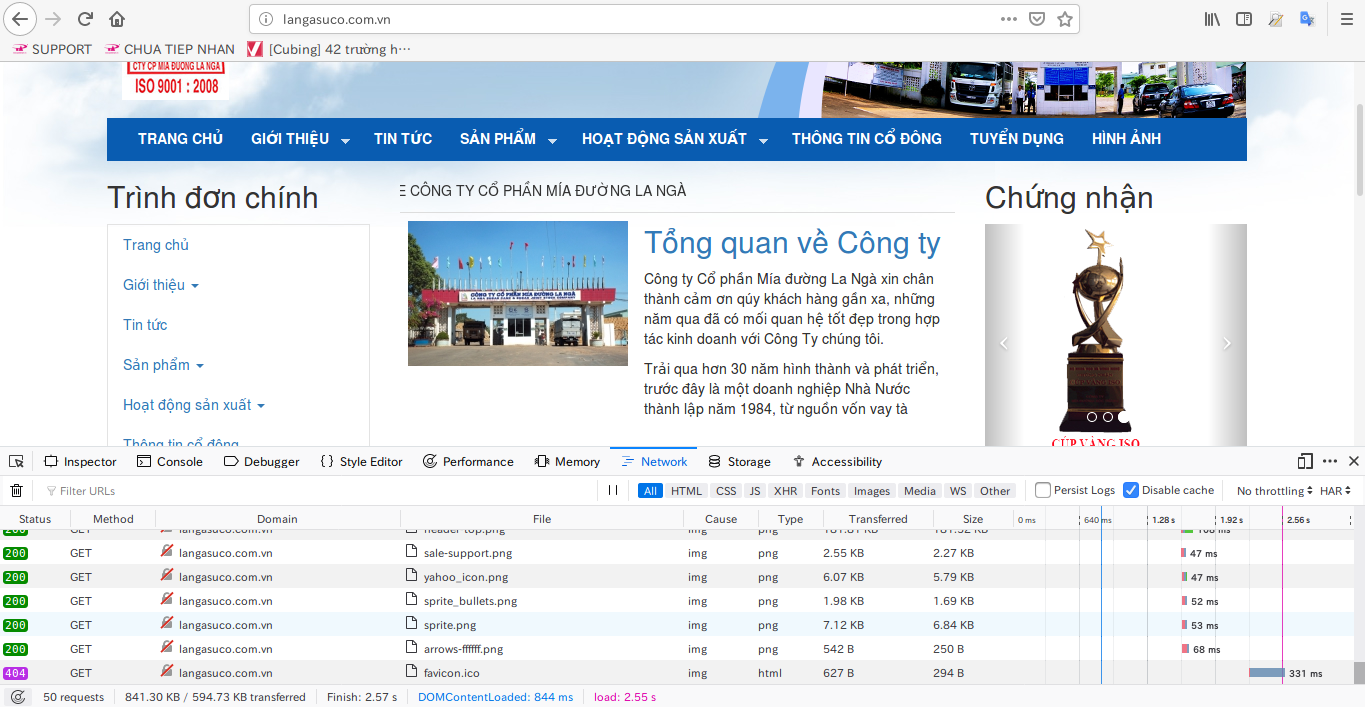Show next certificate slide

[x=1227, y=343]
